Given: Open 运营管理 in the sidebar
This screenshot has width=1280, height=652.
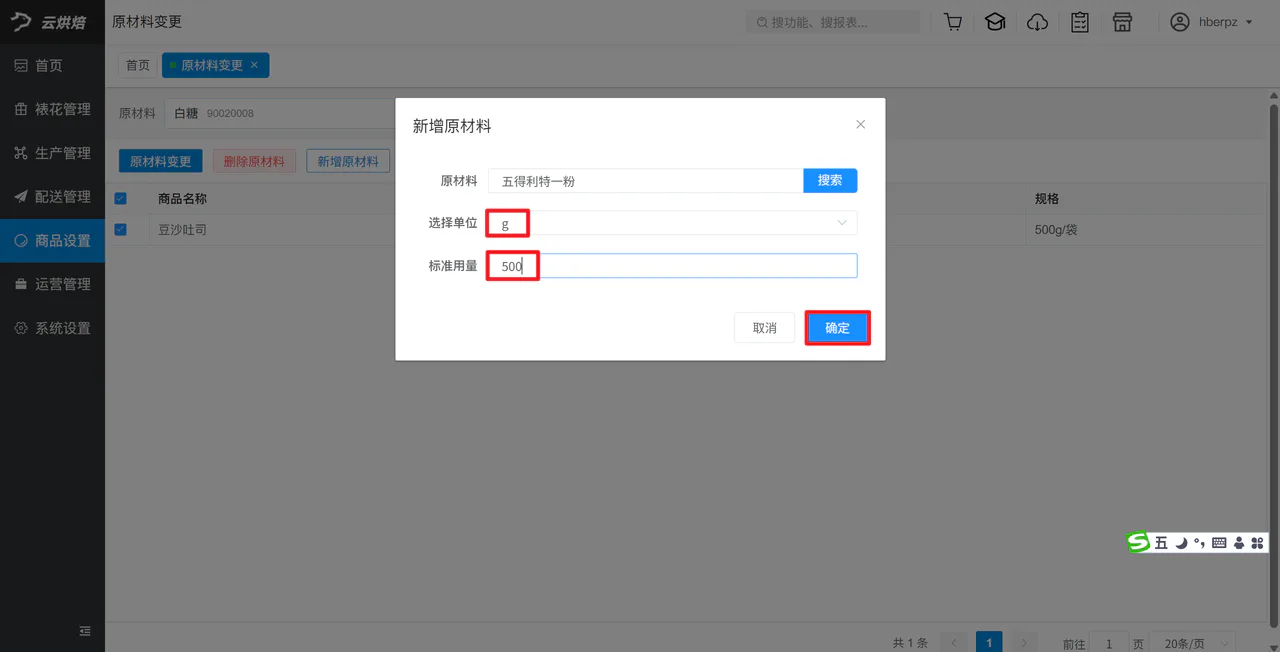Looking at the screenshot, I should coord(52,284).
